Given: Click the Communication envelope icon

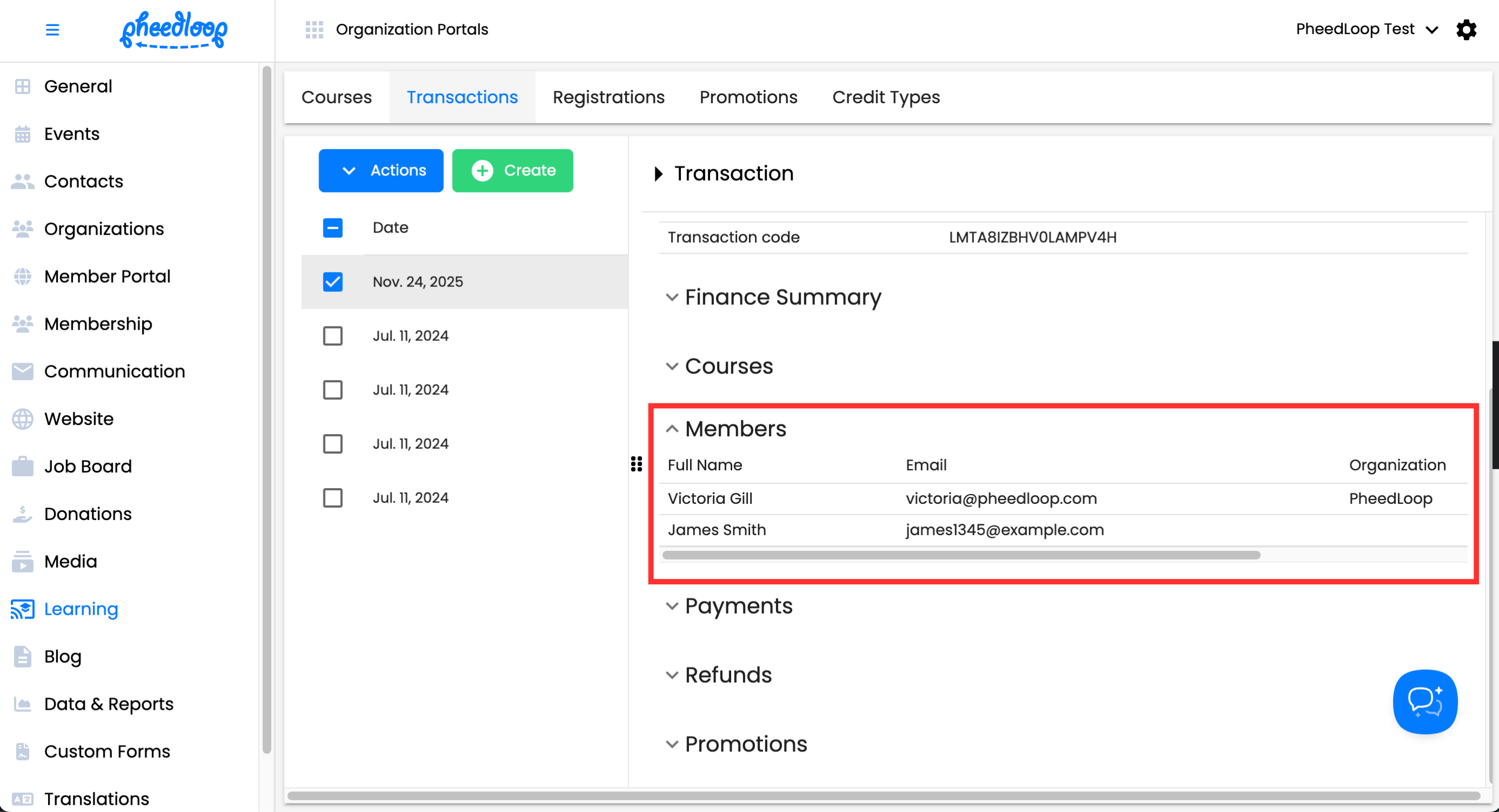Looking at the screenshot, I should pyautogui.click(x=23, y=372).
